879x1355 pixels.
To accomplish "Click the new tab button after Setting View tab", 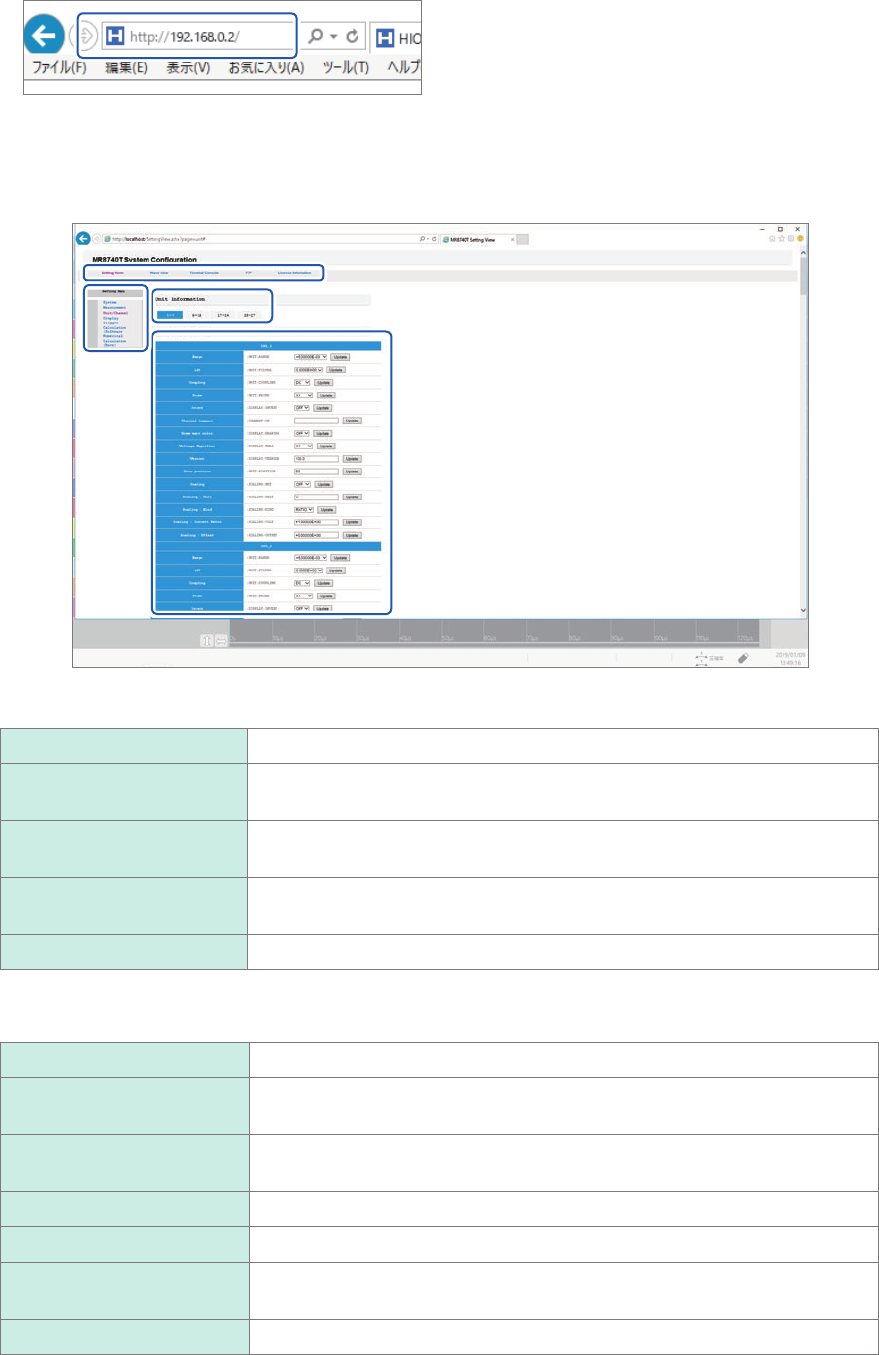I will pos(522,239).
